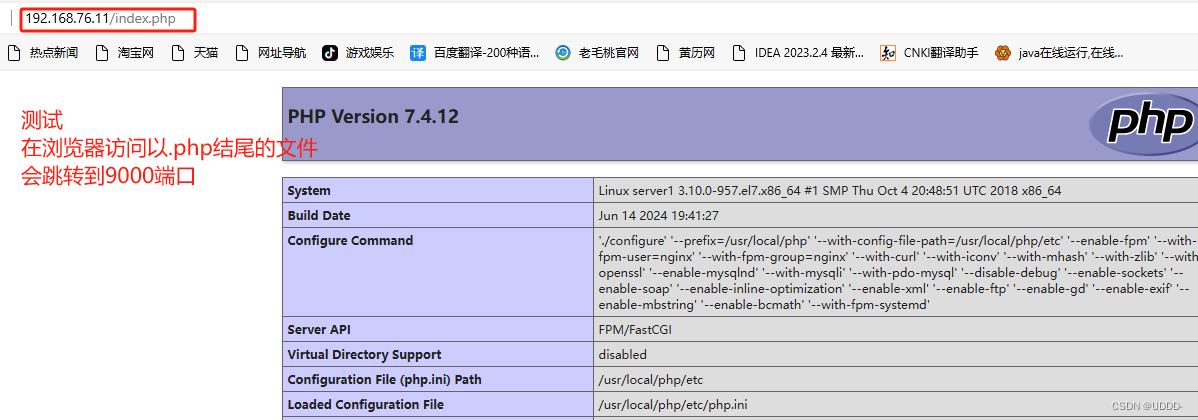Open the 热点新闻 bookmark

pyautogui.click(x=43, y=53)
